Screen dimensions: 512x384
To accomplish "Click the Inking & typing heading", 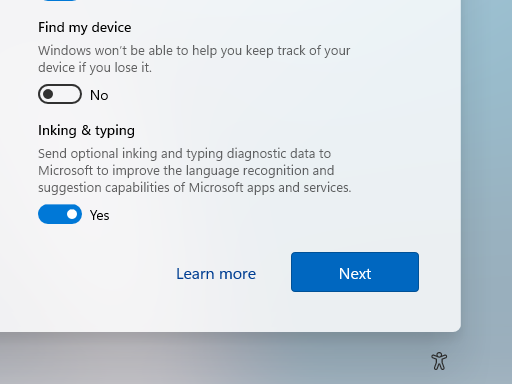I will click(x=86, y=131).
